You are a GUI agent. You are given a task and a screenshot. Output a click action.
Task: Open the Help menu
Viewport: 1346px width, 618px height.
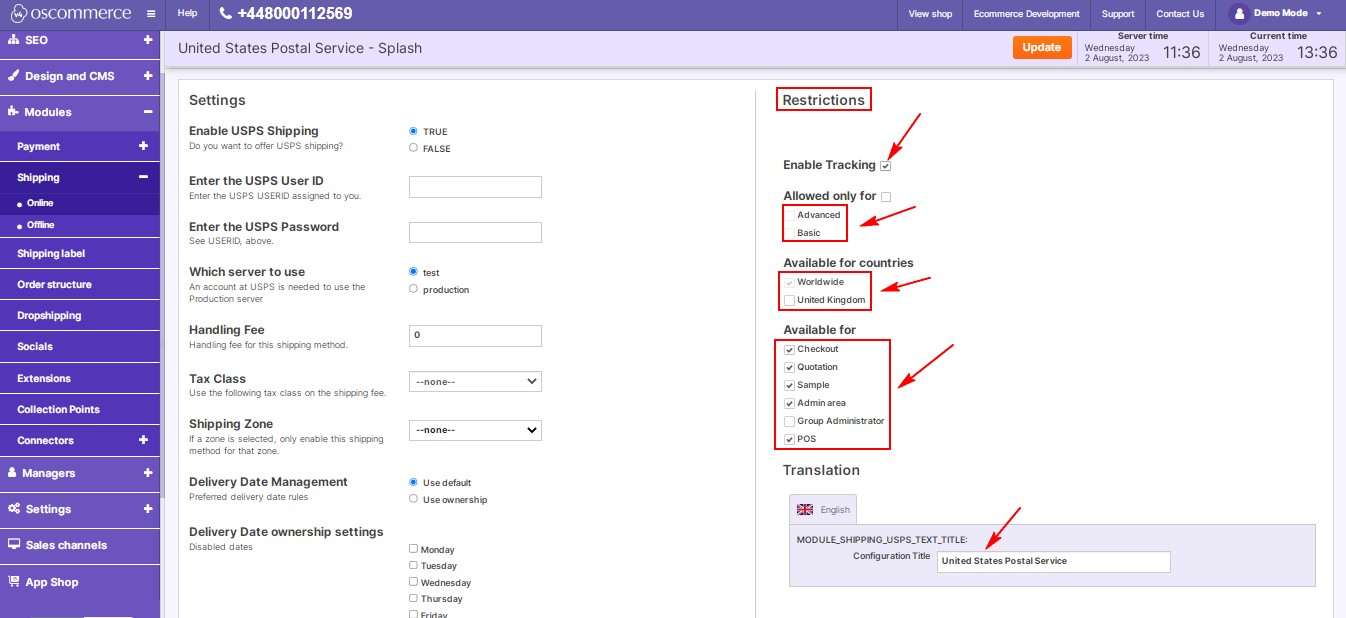[187, 14]
